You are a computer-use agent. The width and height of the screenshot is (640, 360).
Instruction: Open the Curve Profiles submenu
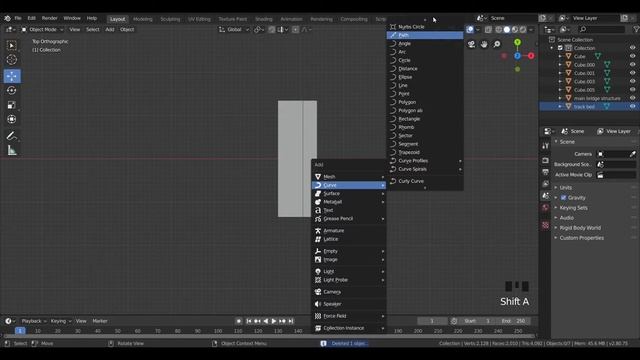[x=425, y=161]
